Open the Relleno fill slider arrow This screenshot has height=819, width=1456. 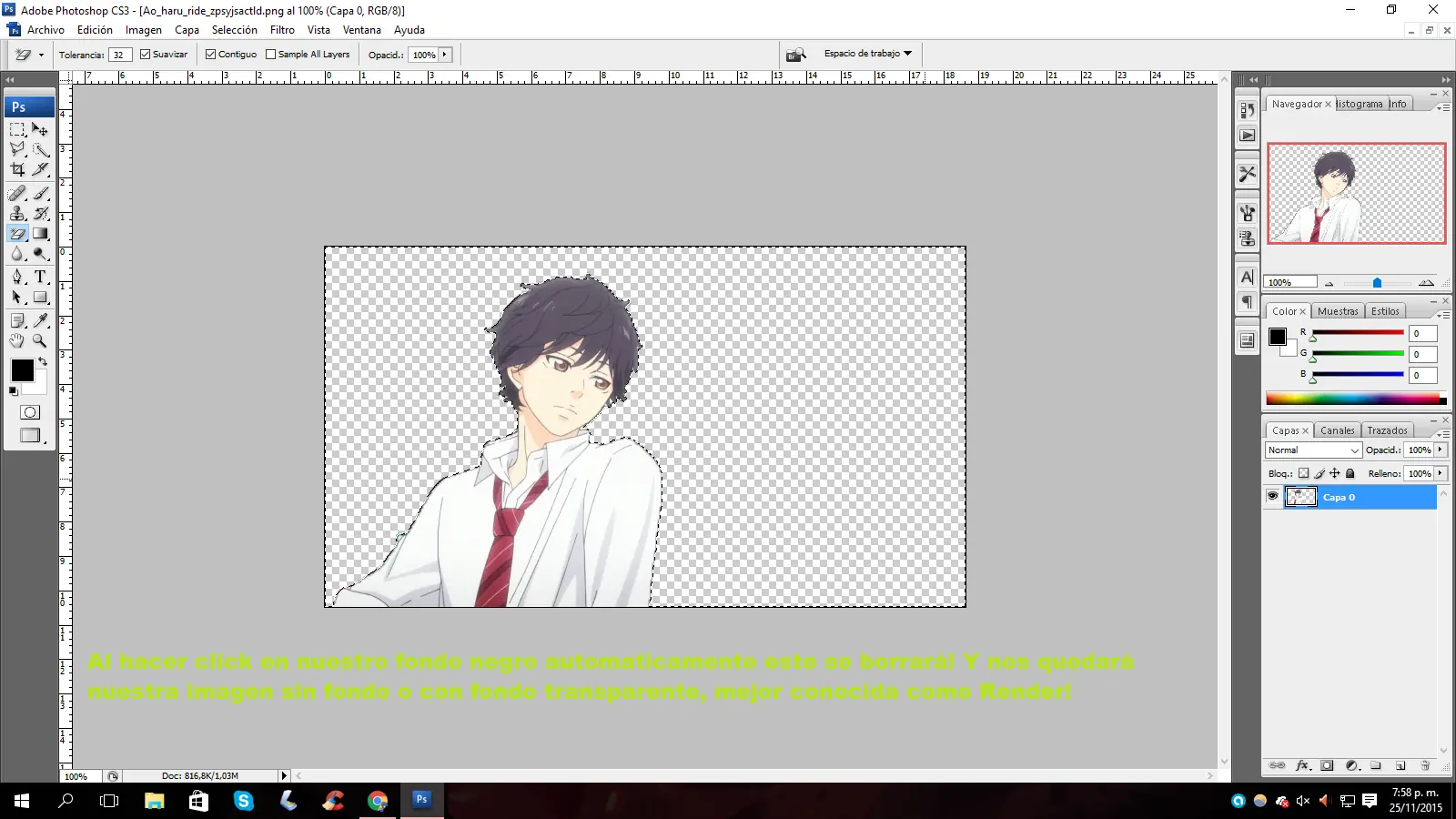(x=1441, y=473)
